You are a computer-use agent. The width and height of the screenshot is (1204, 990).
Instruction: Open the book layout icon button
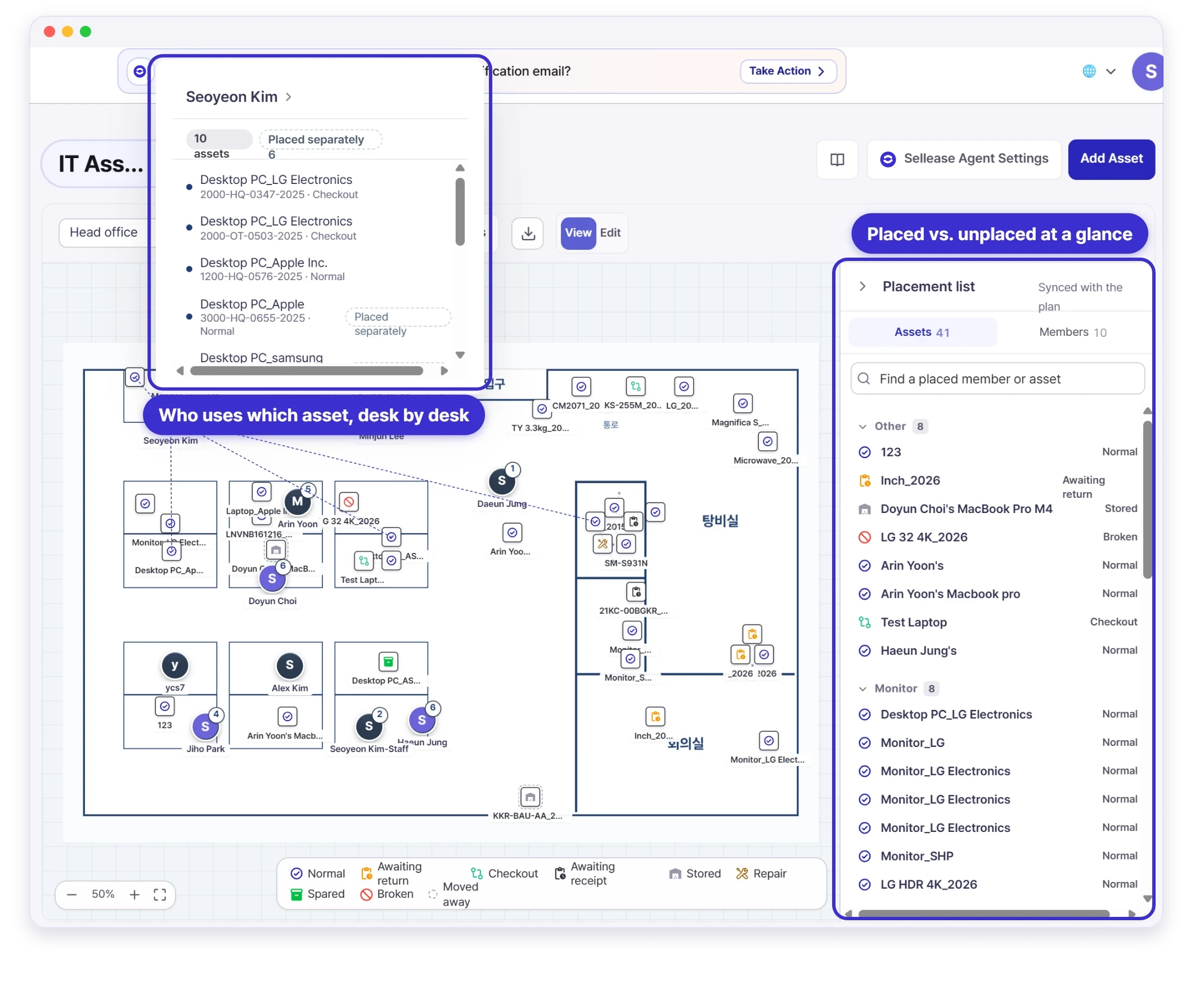[837, 159]
